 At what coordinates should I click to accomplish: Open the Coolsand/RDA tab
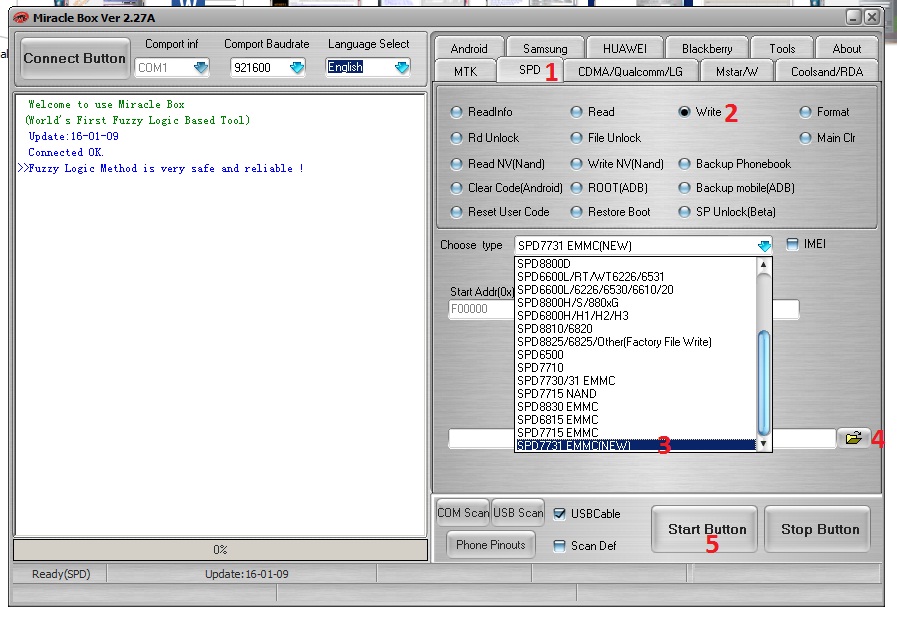point(827,71)
